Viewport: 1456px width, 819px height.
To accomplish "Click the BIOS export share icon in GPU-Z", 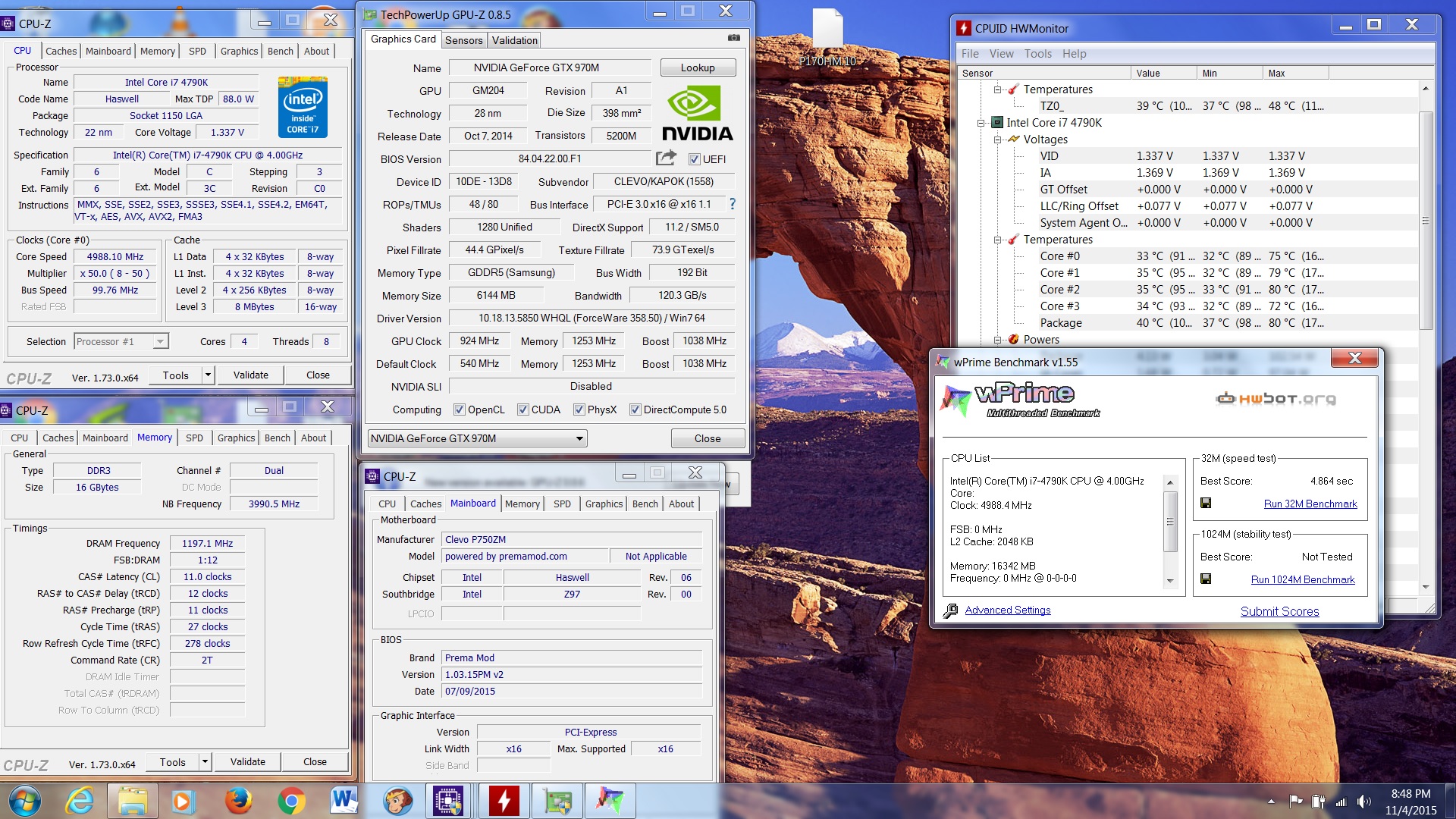I will 666,158.
